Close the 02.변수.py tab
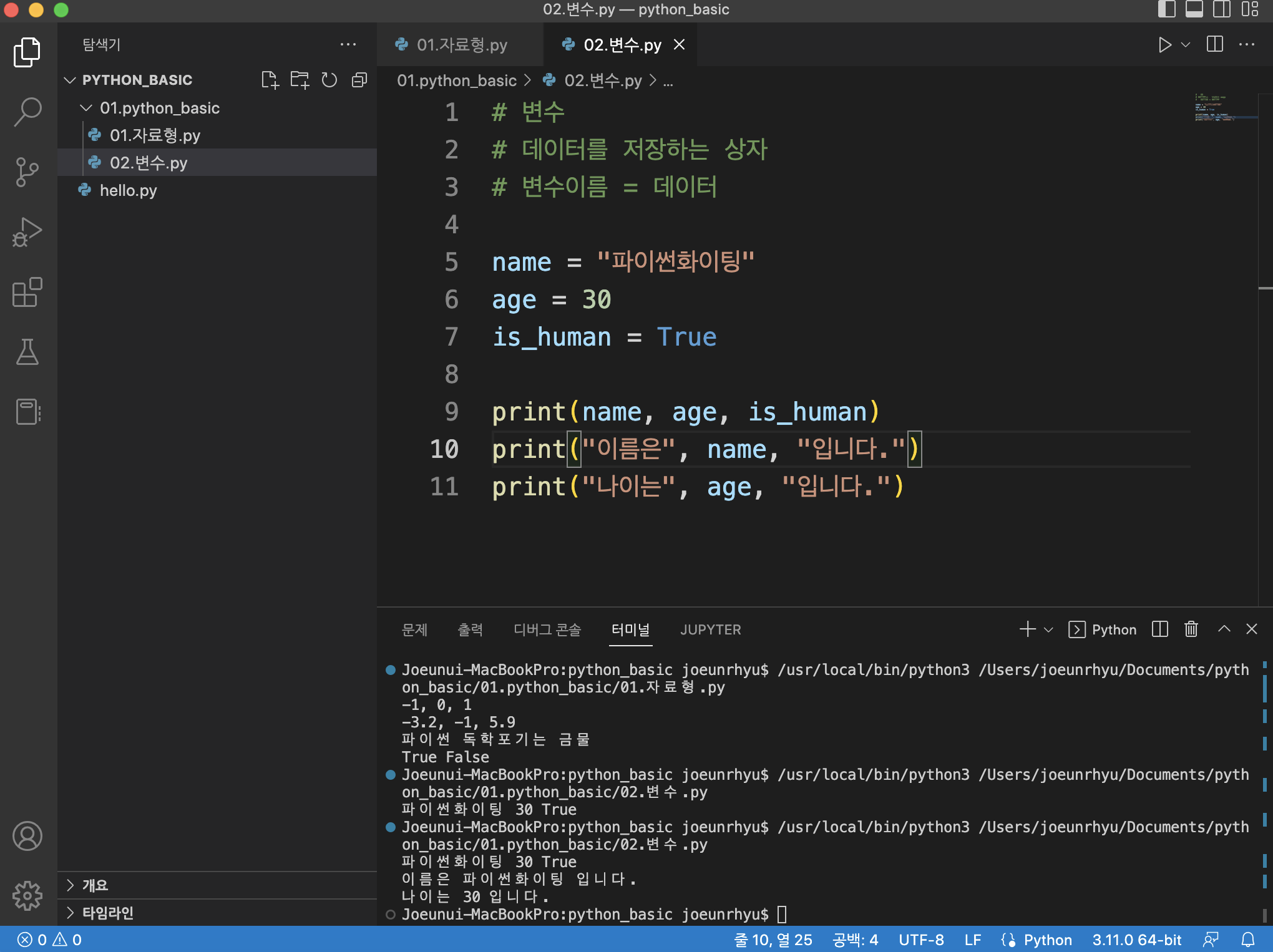1273x952 pixels. click(680, 45)
